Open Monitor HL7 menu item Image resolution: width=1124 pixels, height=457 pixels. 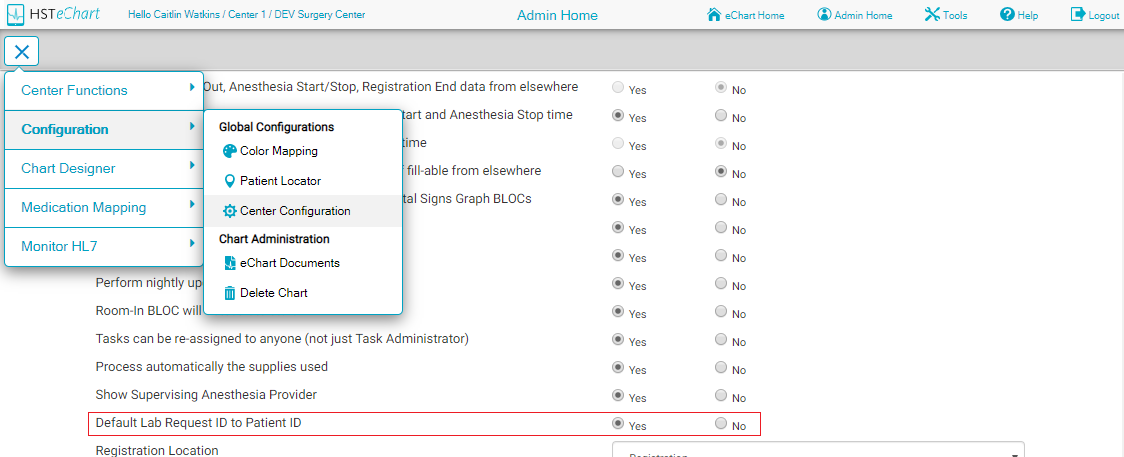pos(104,245)
